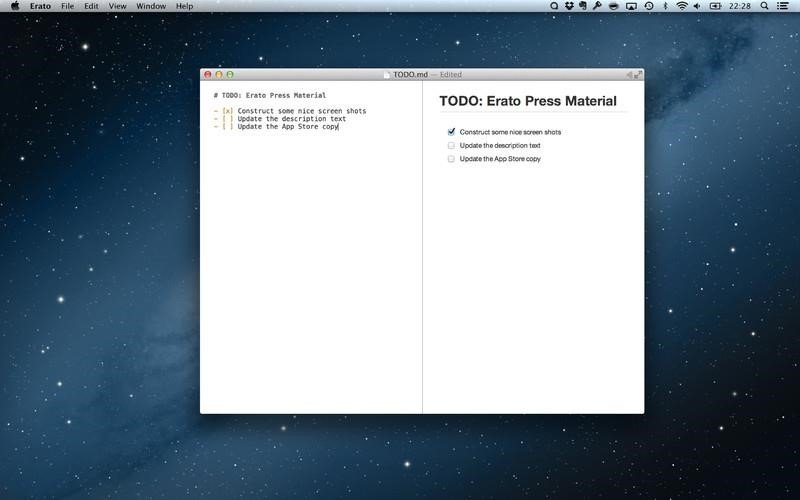Screen dimensions: 800x500
Task: Open the File menu
Action: (67, 6)
